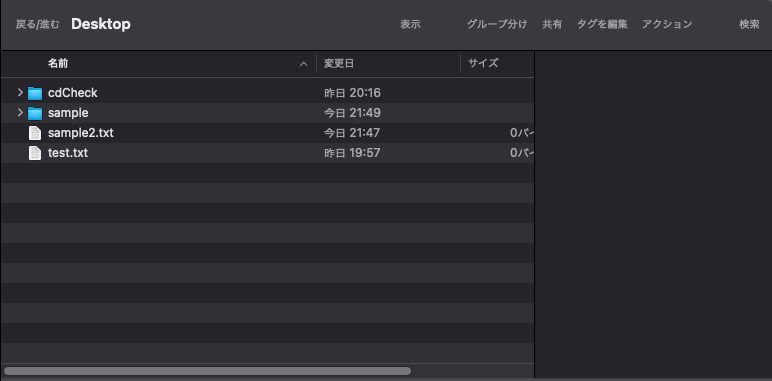Open the アクション action menu
The height and width of the screenshot is (381, 772).
tap(667, 24)
